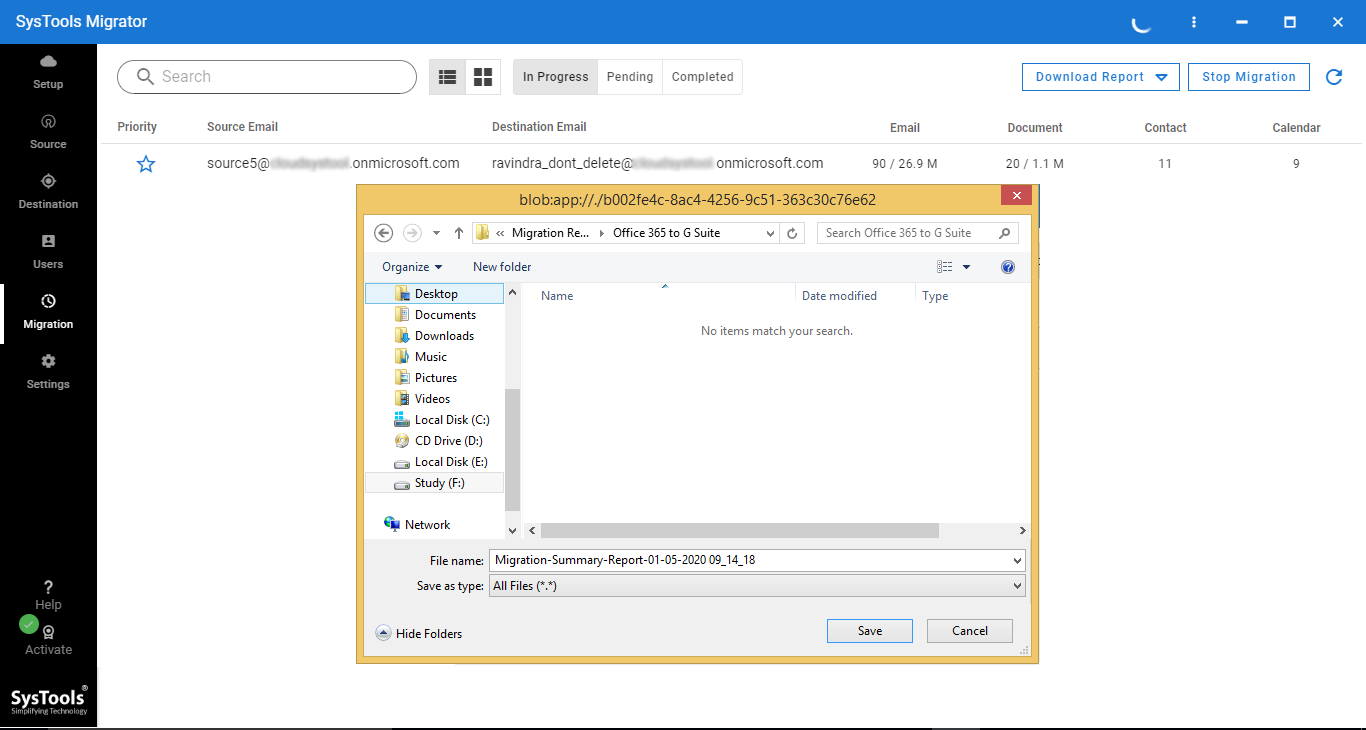
Task: Click folder tree scroll up arrow
Action: pyautogui.click(x=513, y=293)
